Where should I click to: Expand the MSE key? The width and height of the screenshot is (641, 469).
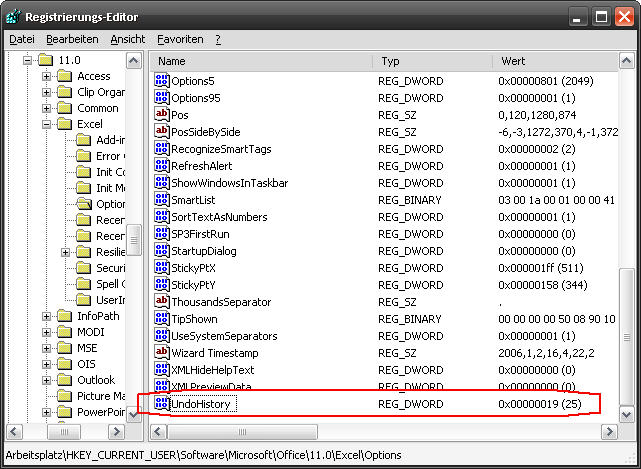click(46, 348)
